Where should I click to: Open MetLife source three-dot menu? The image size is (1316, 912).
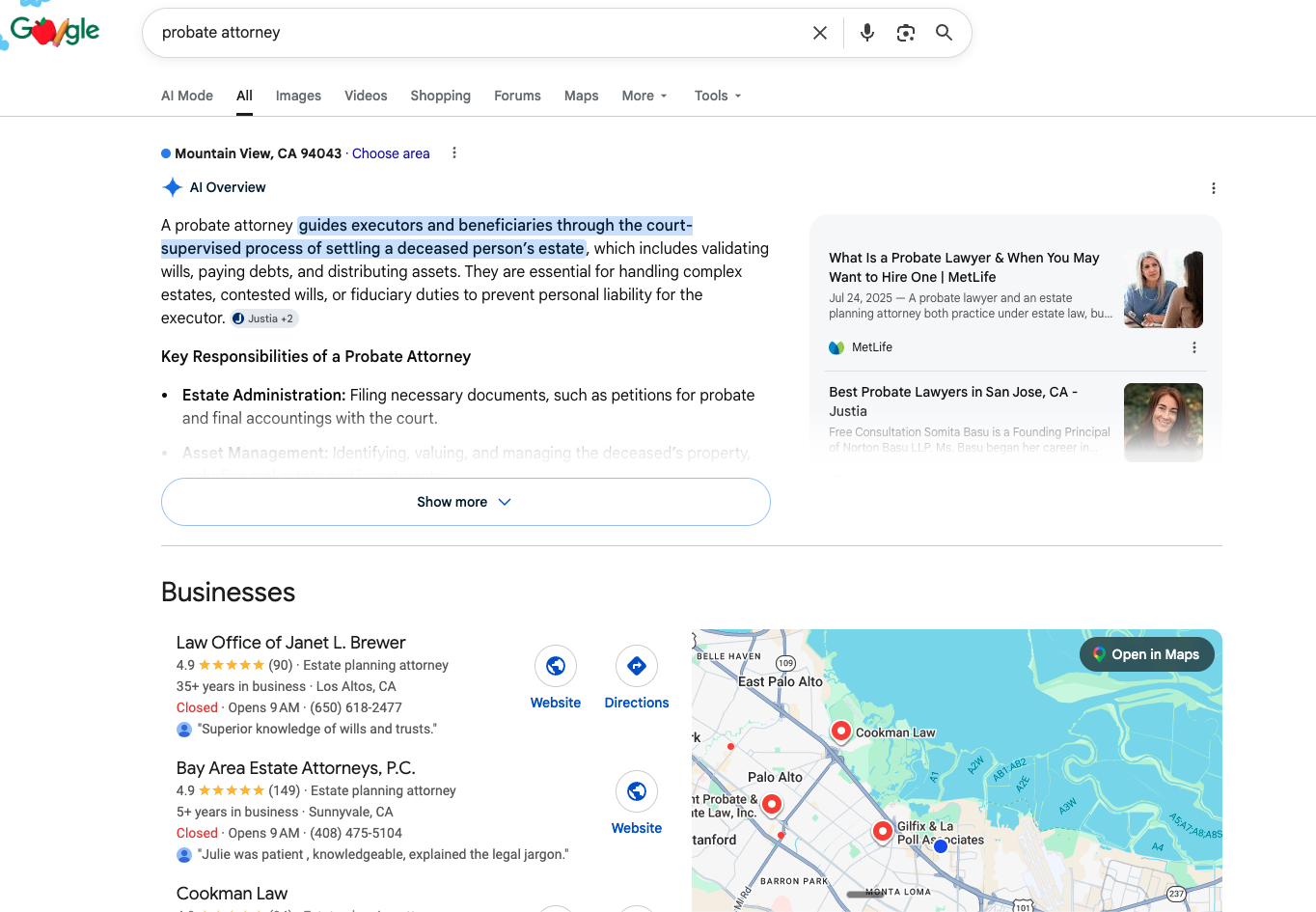(x=1193, y=347)
